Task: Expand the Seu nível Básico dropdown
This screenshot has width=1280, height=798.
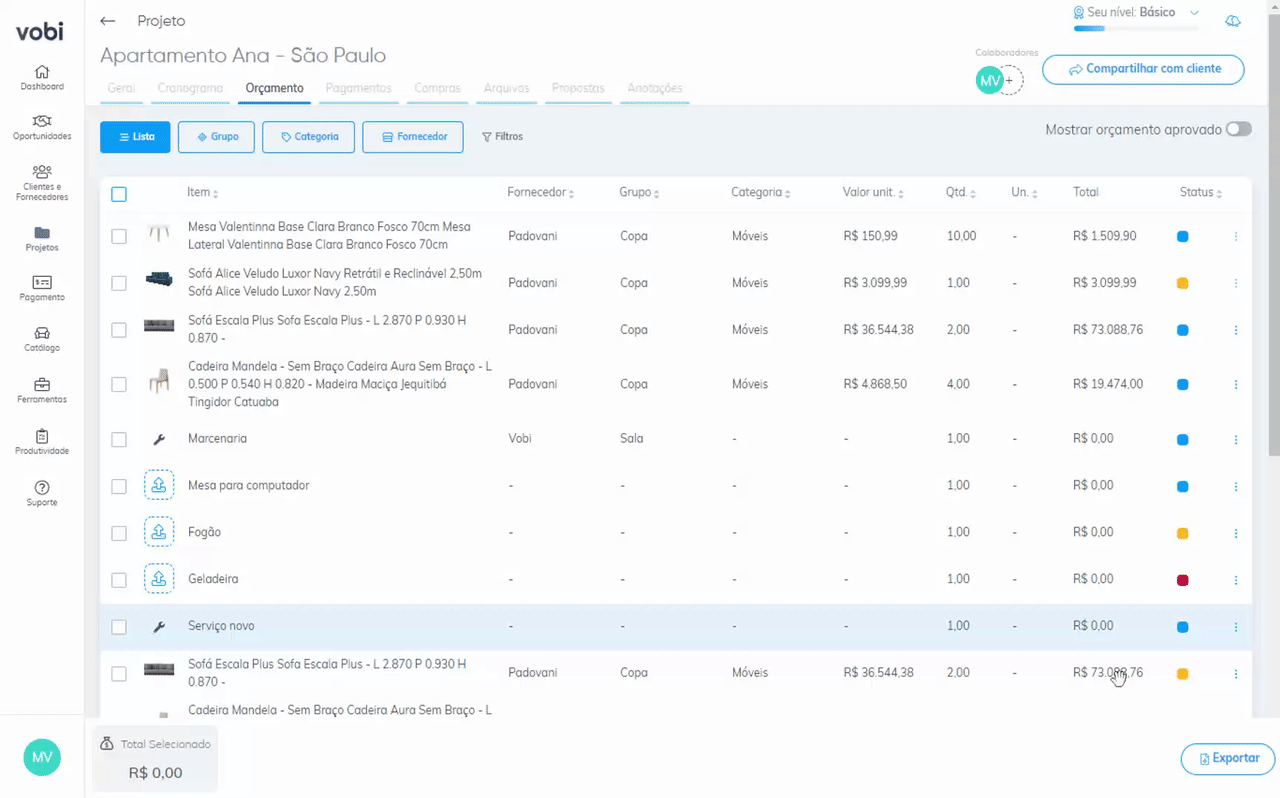Action: pyautogui.click(x=1194, y=13)
